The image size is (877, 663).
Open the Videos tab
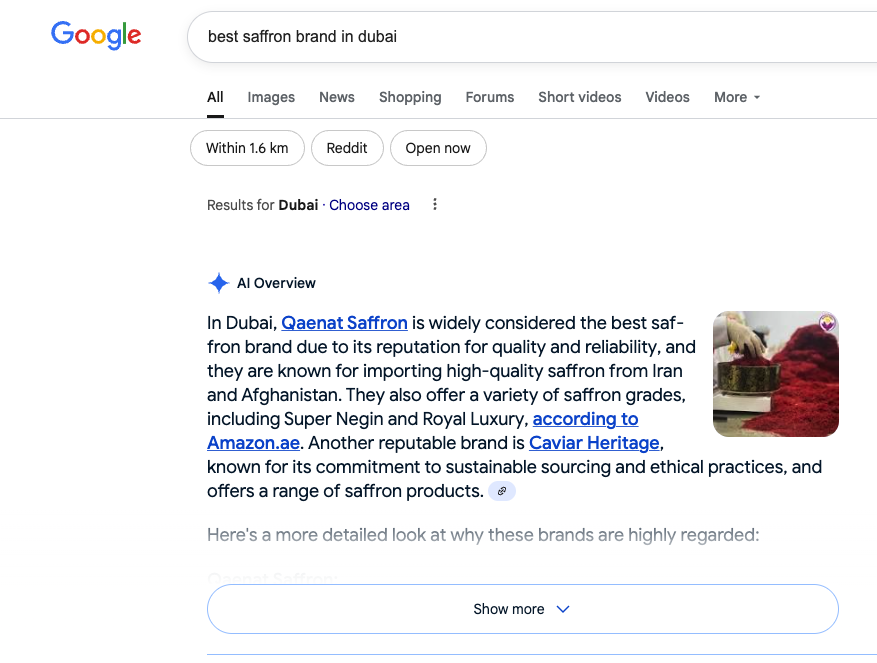667,97
